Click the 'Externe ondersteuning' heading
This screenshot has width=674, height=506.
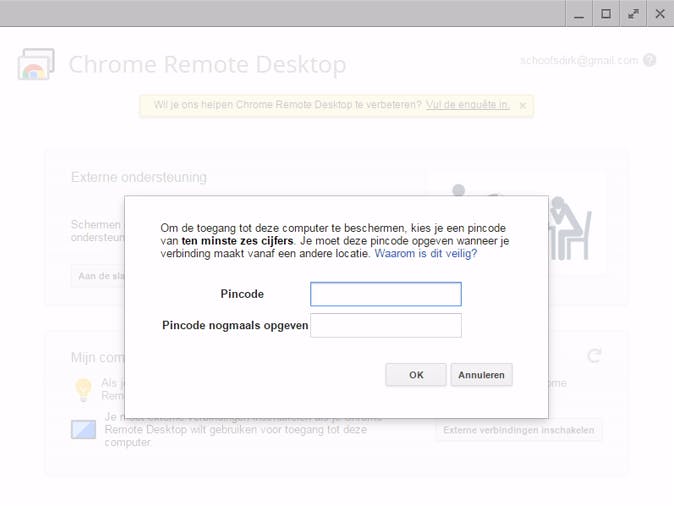coord(139,177)
